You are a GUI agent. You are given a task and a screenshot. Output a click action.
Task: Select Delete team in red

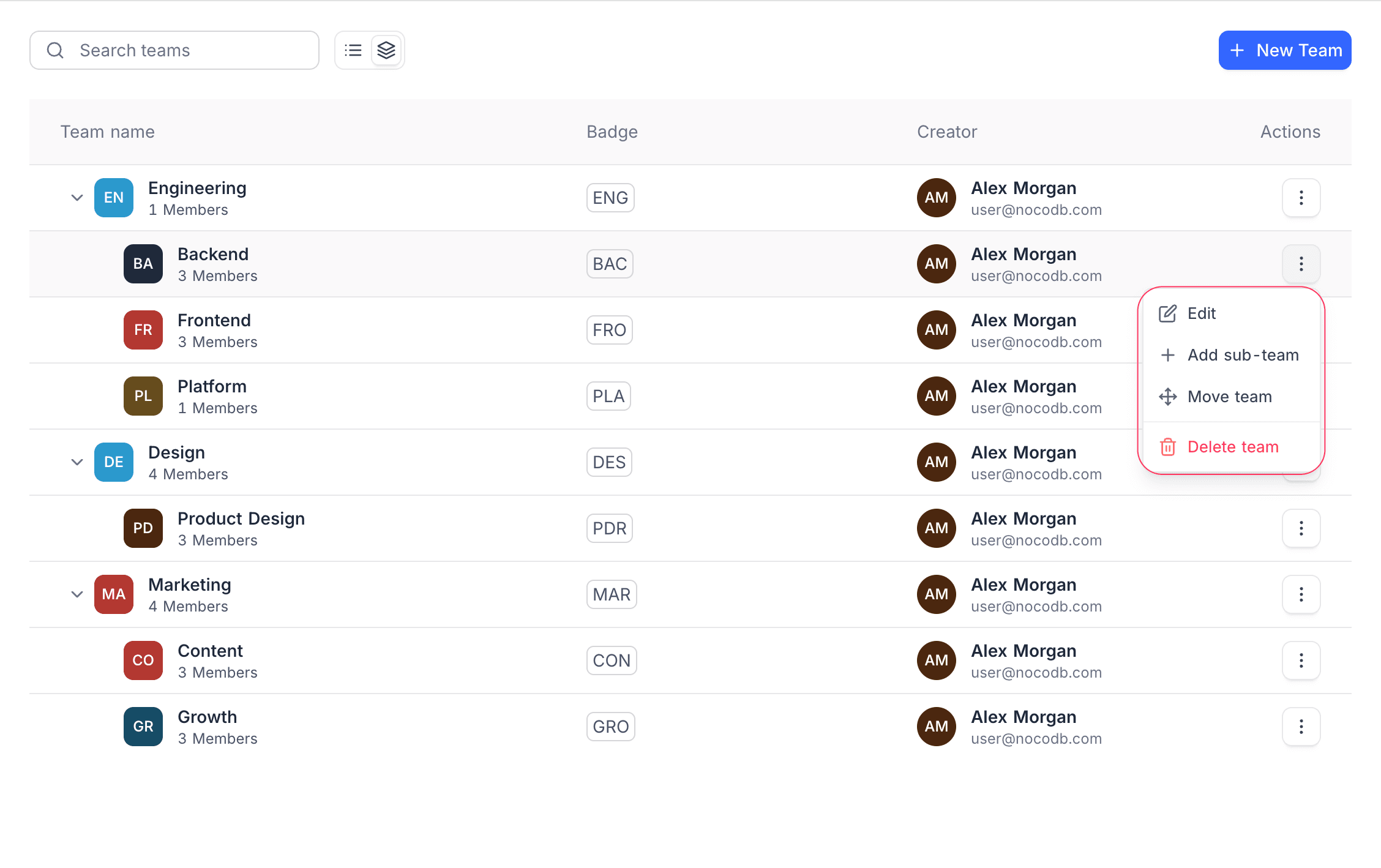pos(1232,447)
